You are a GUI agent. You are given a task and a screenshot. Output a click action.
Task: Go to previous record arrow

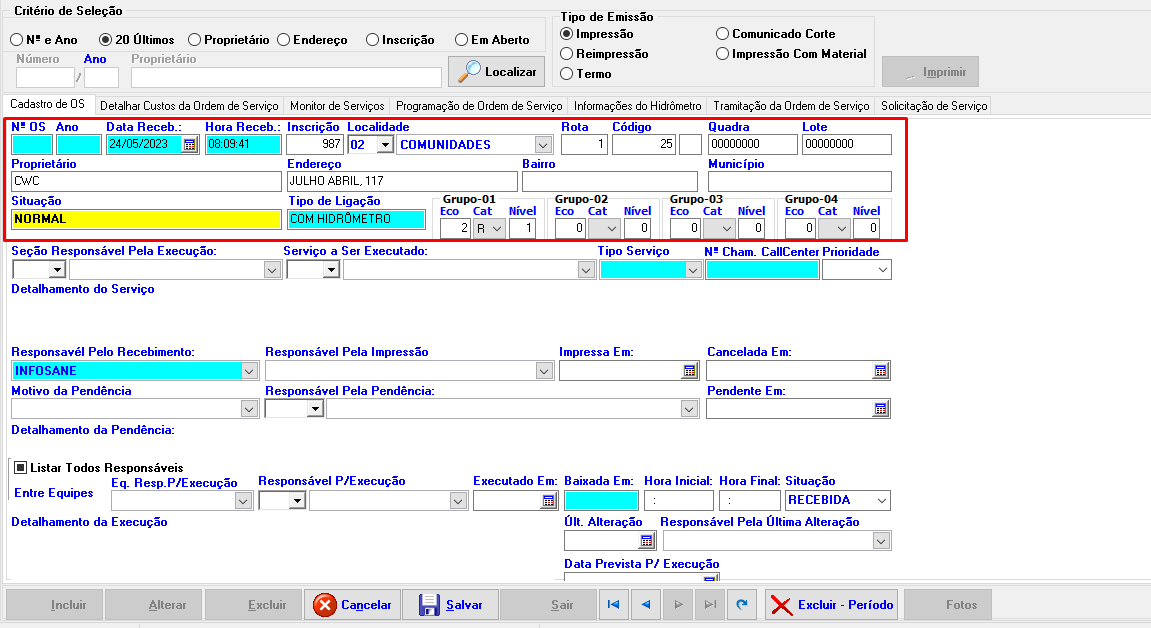click(x=646, y=605)
